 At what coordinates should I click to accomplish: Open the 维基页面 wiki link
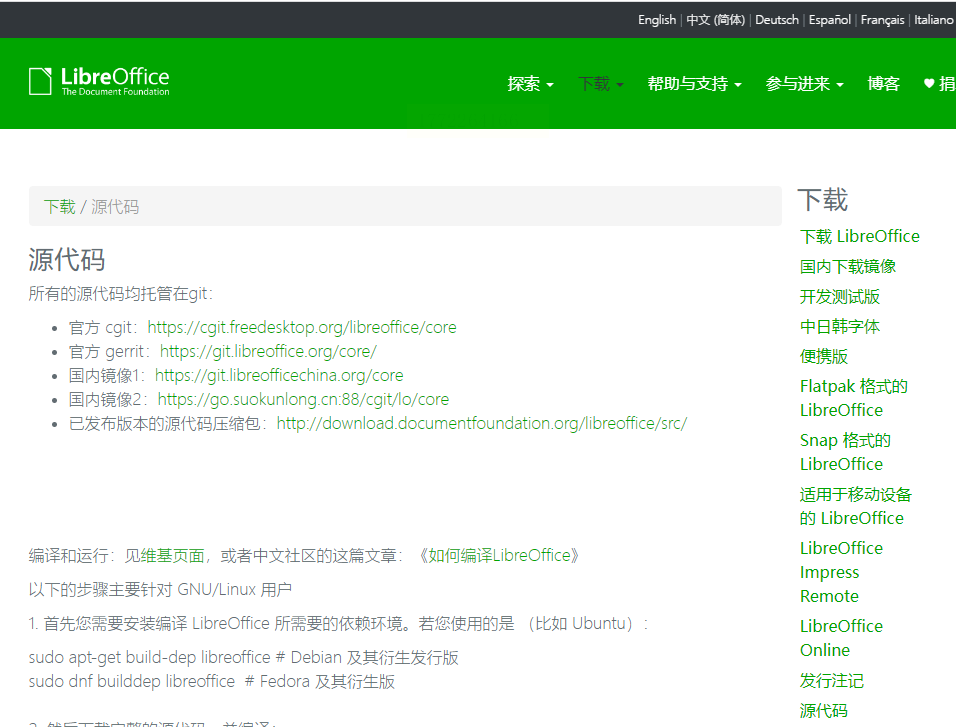pyautogui.click(x=173, y=556)
